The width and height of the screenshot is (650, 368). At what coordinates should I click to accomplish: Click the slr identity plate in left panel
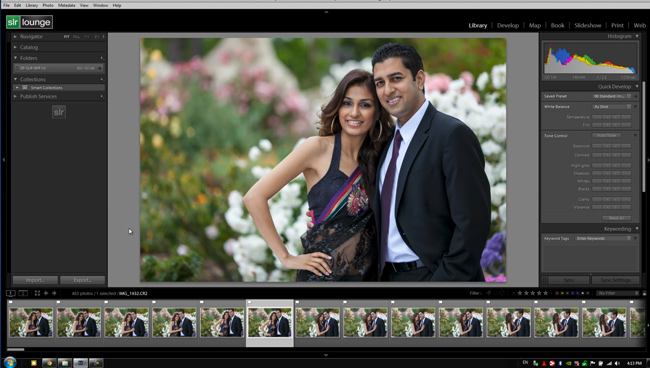[x=59, y=112]
